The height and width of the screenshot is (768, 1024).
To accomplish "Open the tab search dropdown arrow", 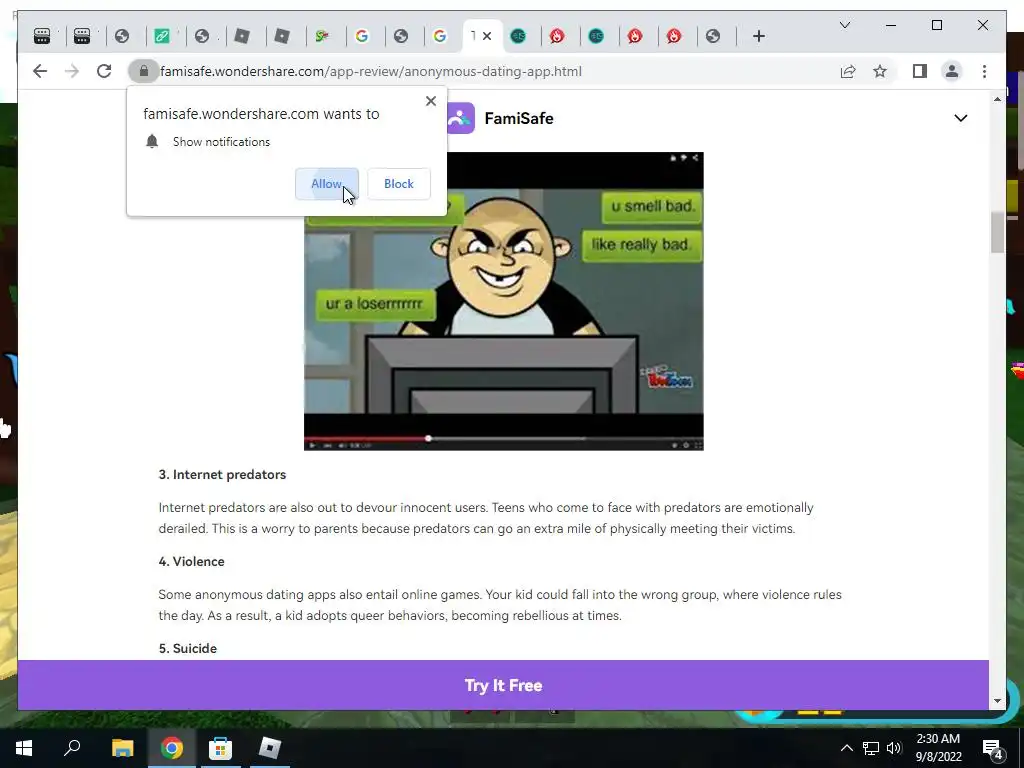I will pos(844,25).
